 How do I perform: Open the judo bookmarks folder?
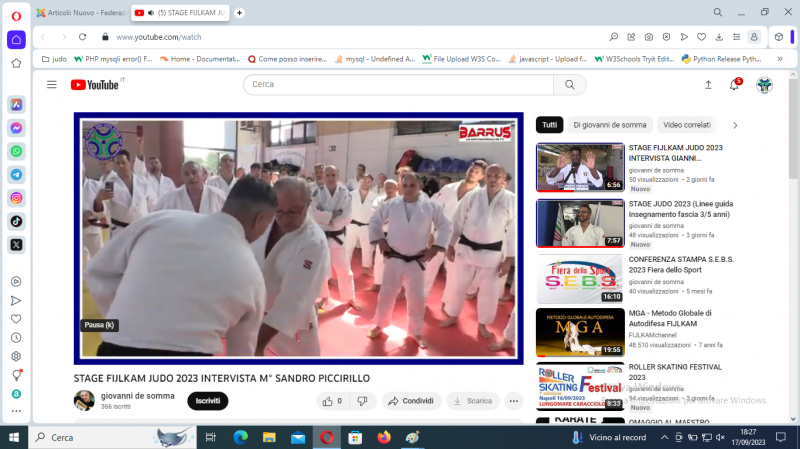pos(54,59)
